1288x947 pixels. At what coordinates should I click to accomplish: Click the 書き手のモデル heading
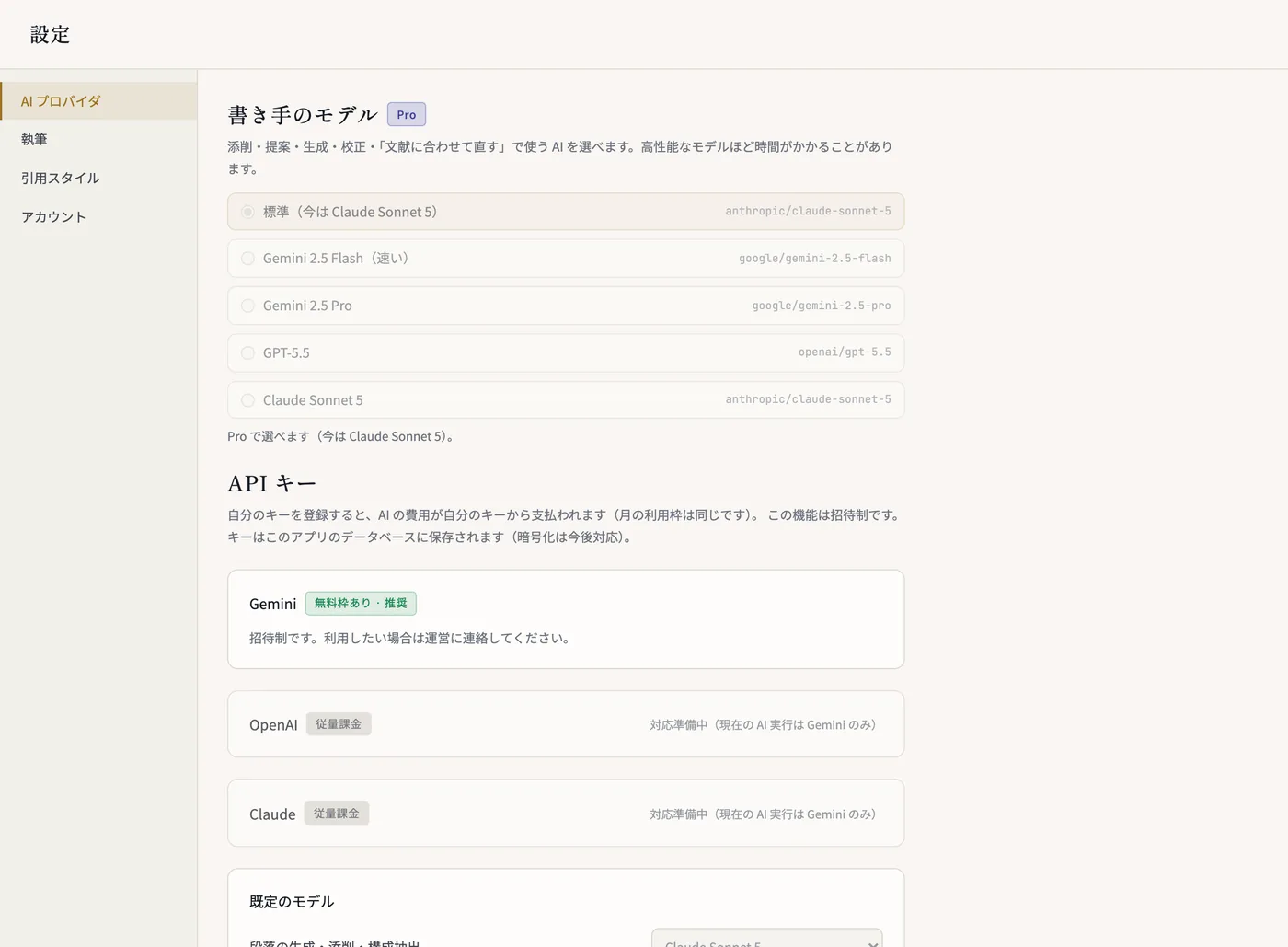click(303, 114)
